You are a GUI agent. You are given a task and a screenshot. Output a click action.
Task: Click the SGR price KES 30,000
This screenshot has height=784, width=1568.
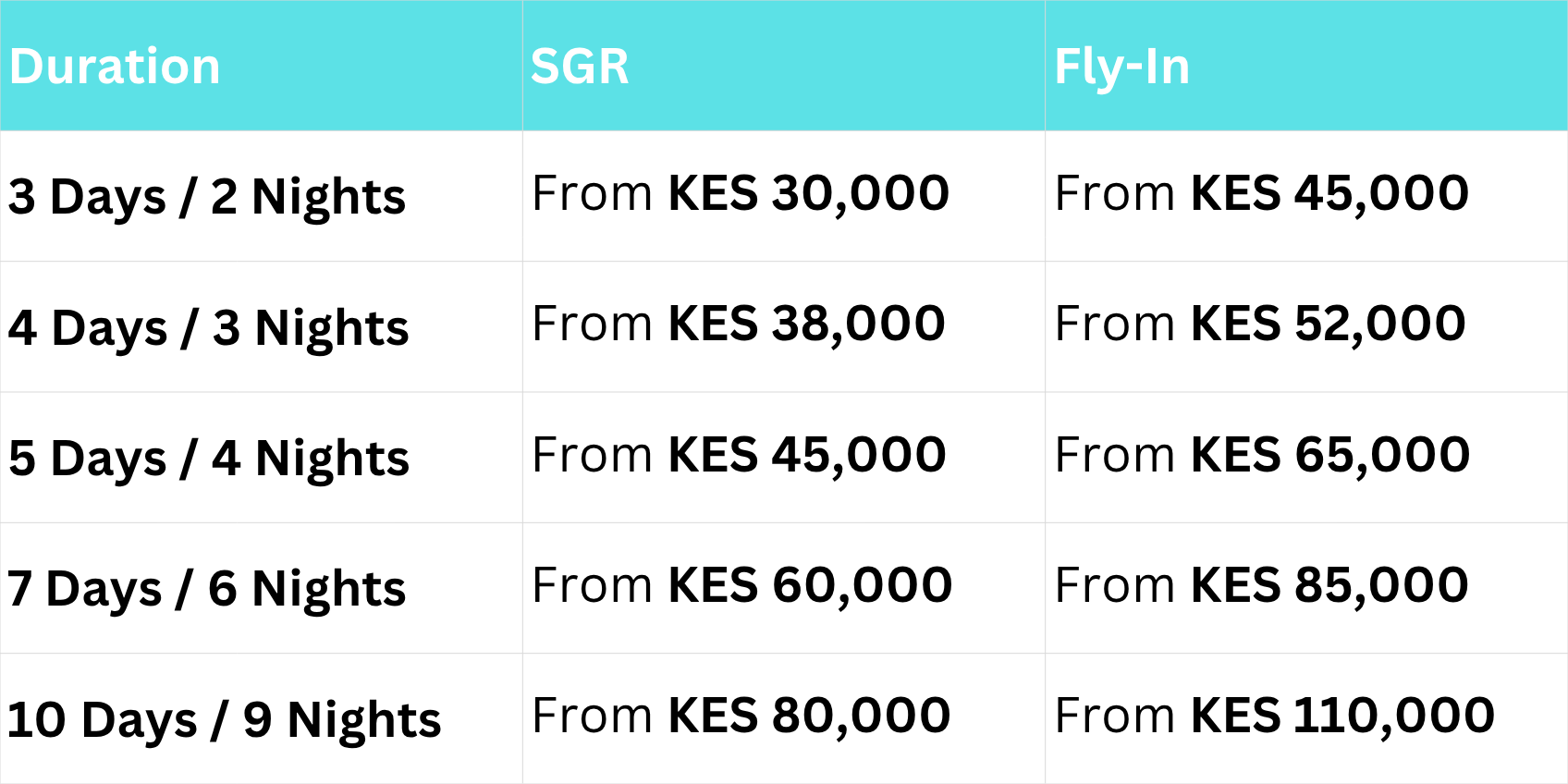(809, 193)
